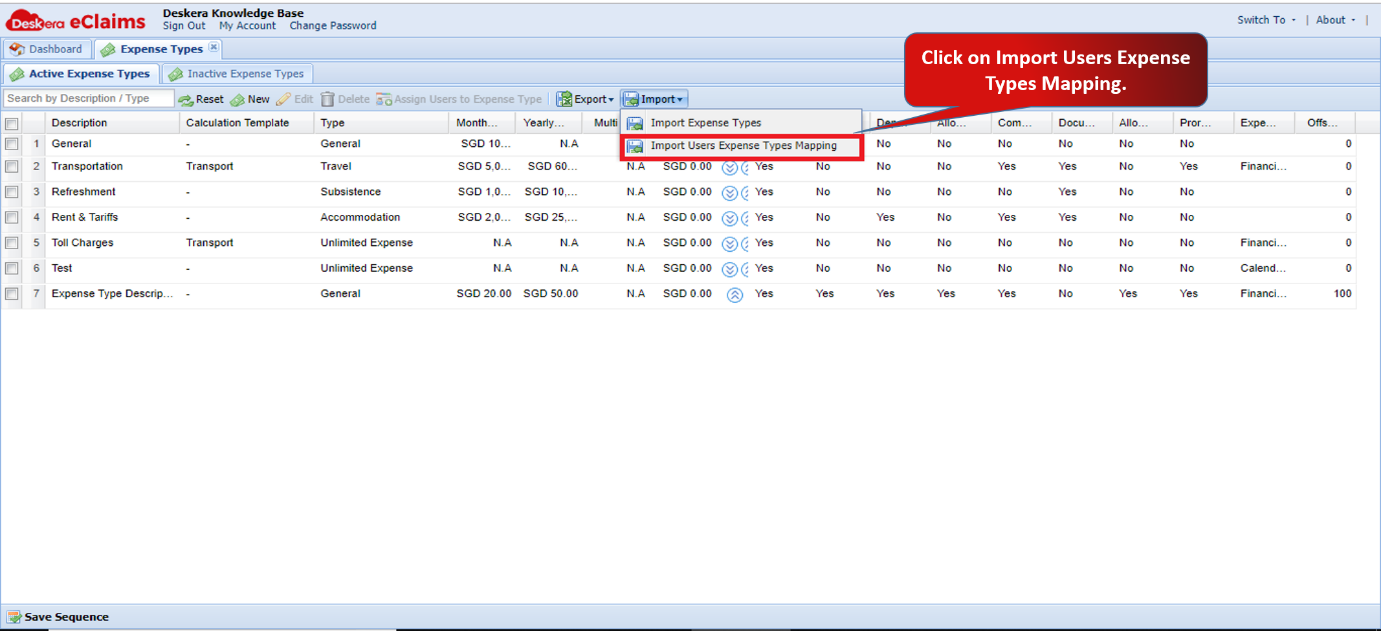Collapse the Import dropdown arrow
The width and height of the screenshot is (1381, 631).
(680, 100)
